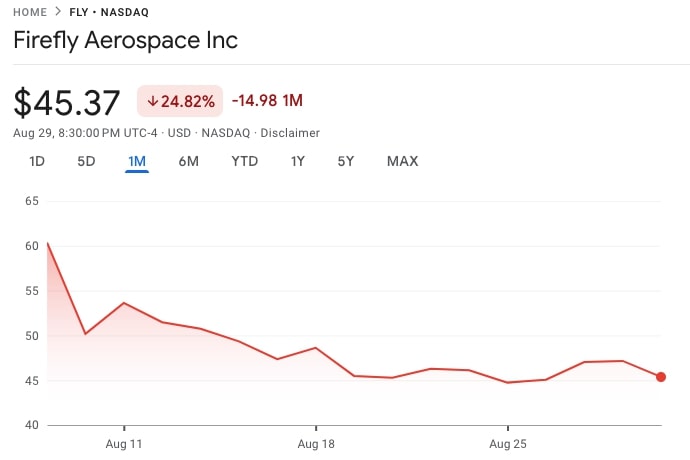Go to the HOME breadcrumb link
The width and height of the screenshot is (690, 460).
point(30,12)
